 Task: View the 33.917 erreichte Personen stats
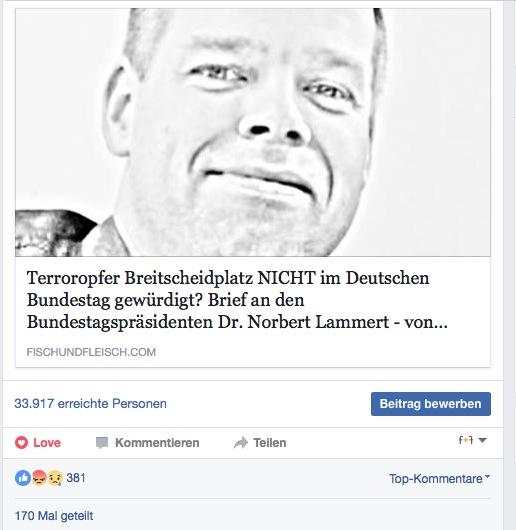[x=90, y=404]
